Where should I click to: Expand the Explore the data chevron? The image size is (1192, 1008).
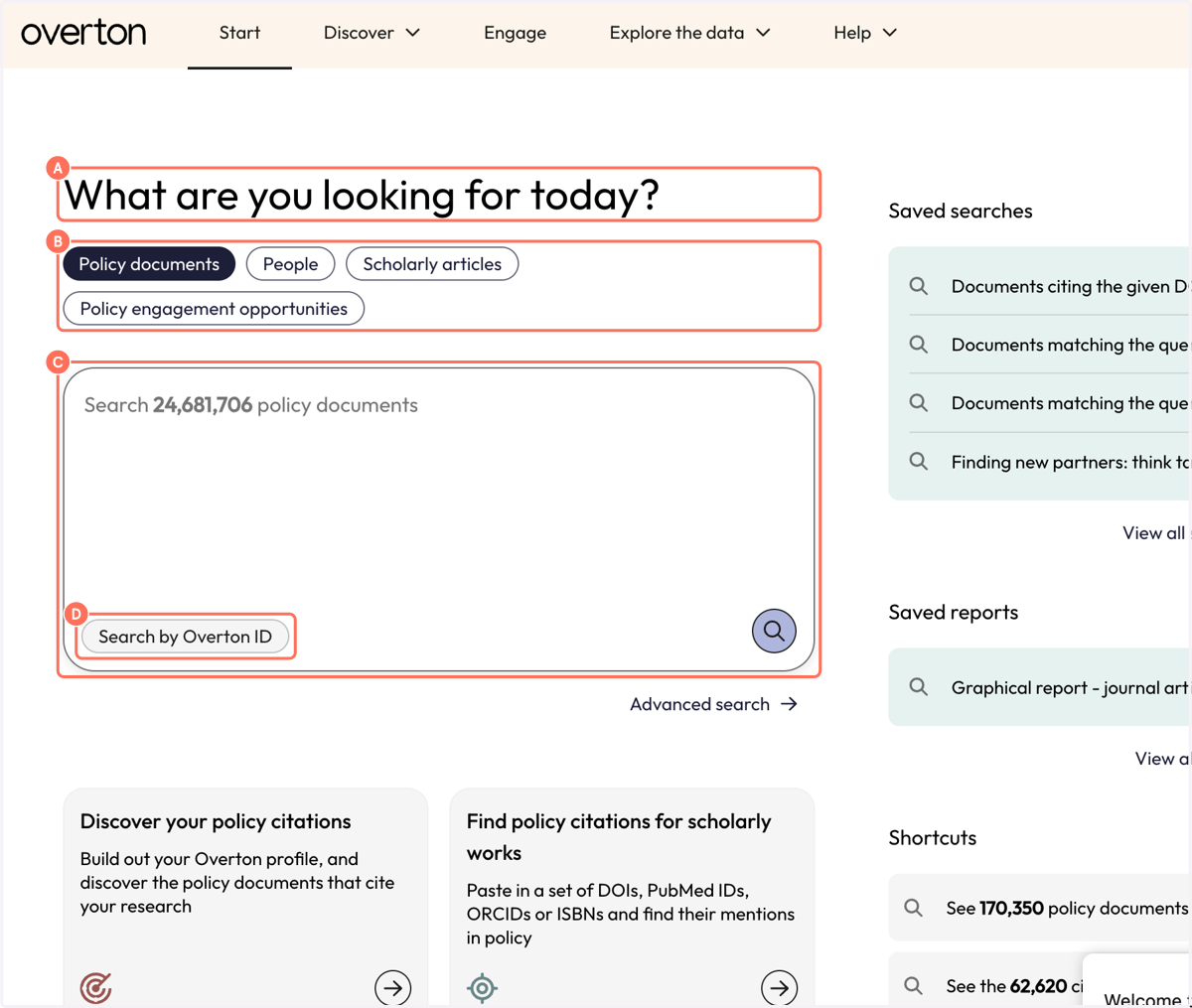[763, 33]
